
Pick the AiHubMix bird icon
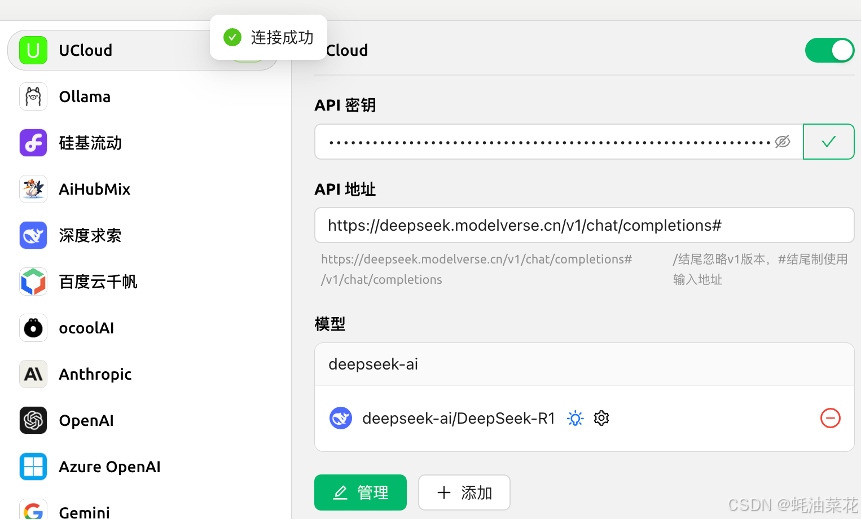coord(33,189)
